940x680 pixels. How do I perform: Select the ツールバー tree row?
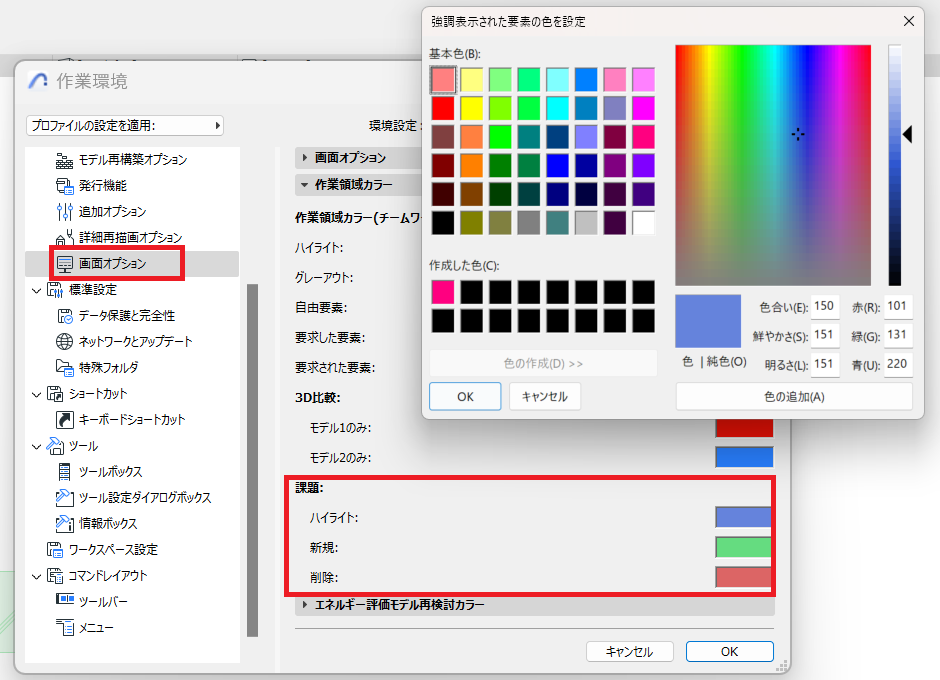click(x=132, y=601)
